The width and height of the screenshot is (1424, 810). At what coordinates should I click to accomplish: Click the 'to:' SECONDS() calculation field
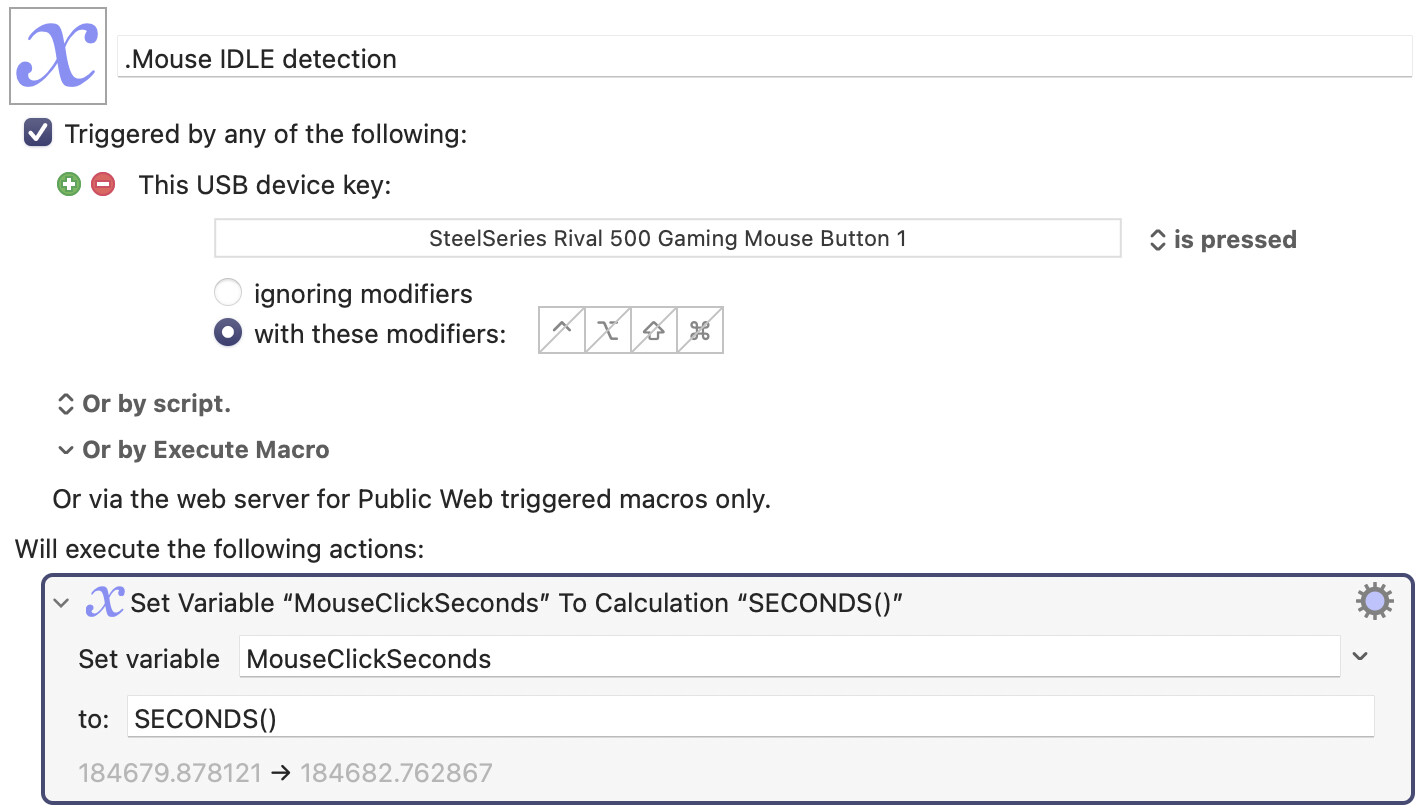point(750,718)
